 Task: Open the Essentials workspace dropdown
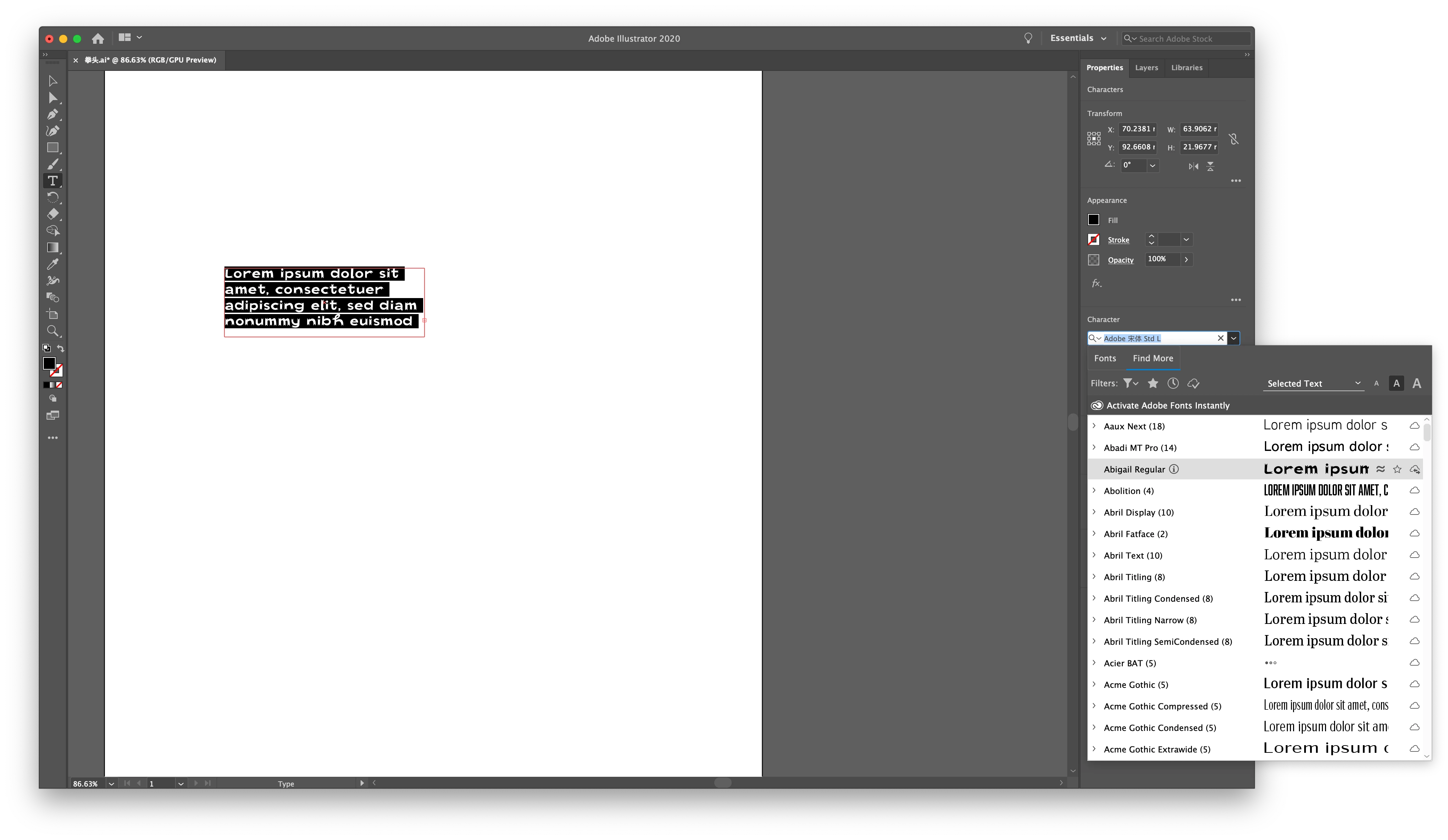pyautogui.click(x=1078, y=39)
